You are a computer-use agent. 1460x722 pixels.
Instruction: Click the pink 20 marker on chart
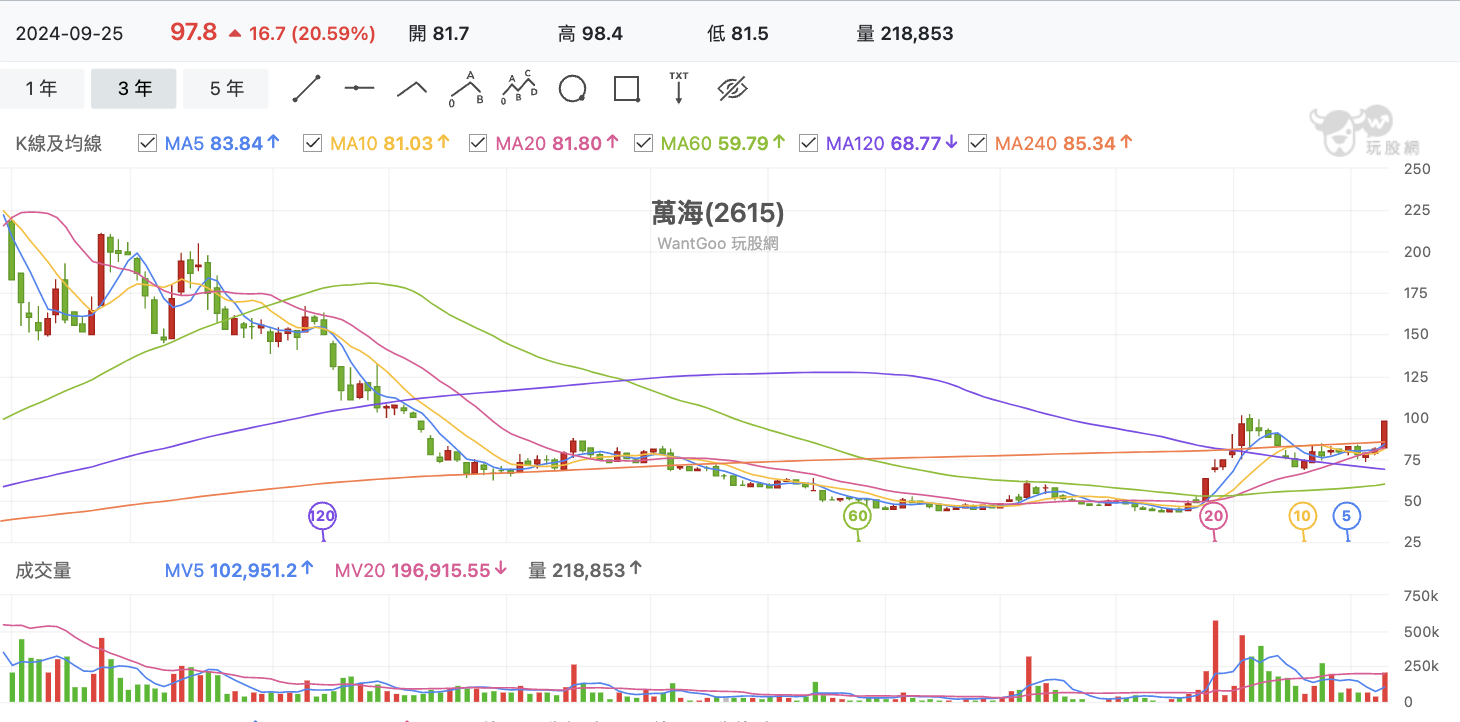tap(1214, 517)
